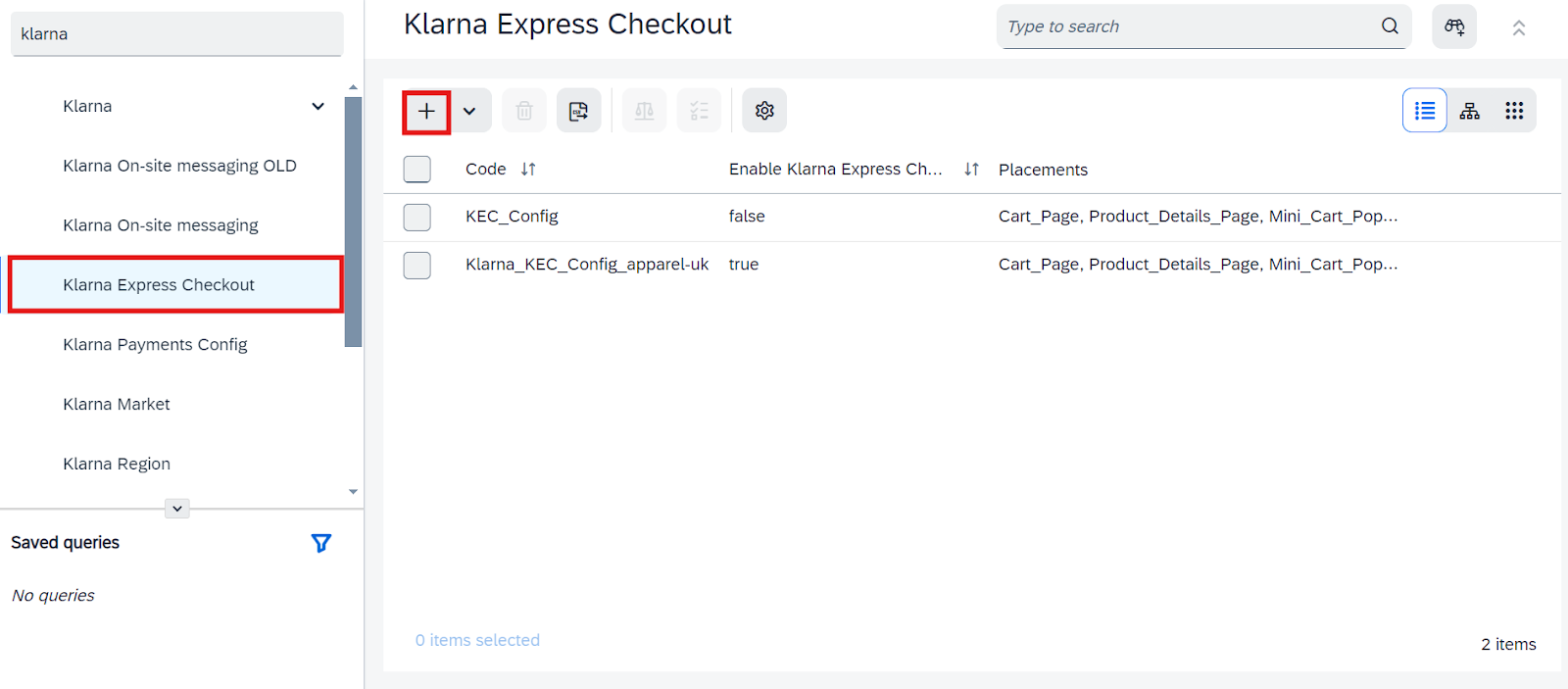Click the No queries text
The width and height of the screenshot is (1568, 689).
(x=53, y=596)
